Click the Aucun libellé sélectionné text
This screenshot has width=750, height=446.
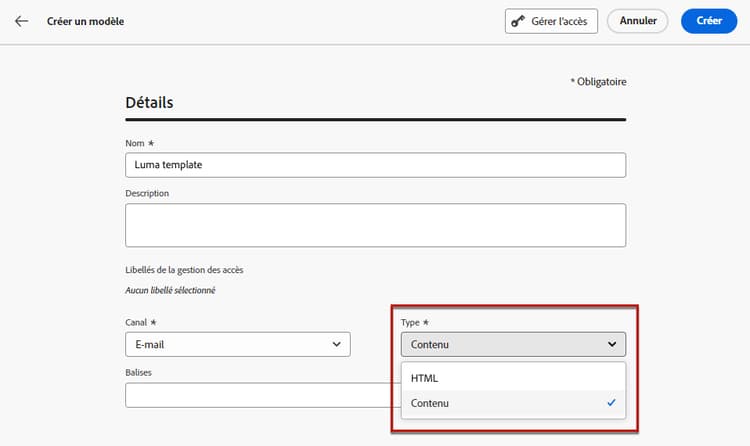coord(170,291)
